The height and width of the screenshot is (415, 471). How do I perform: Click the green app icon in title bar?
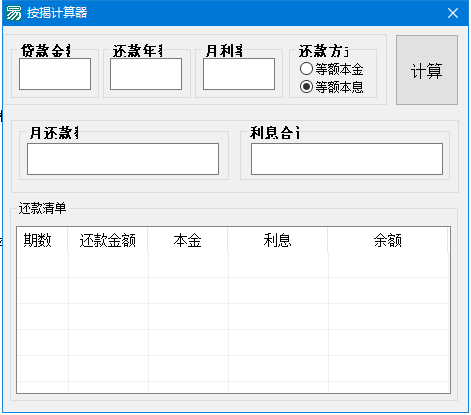(14, 13)
